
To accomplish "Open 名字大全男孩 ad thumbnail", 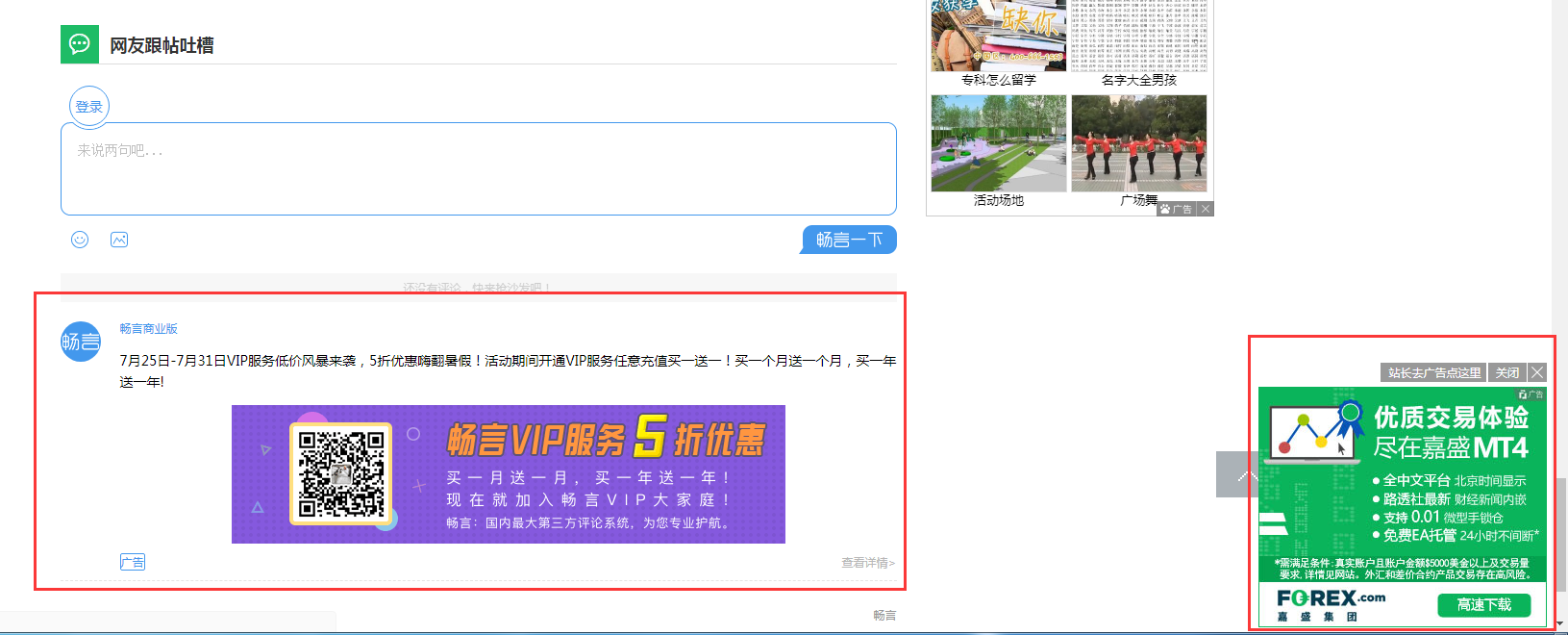I will [x=1139, y=36].
